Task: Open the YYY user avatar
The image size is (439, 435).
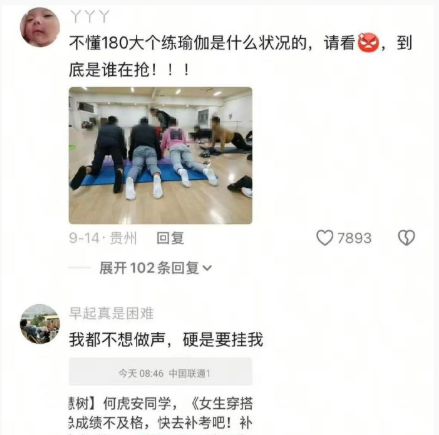Action: [40, 27]
